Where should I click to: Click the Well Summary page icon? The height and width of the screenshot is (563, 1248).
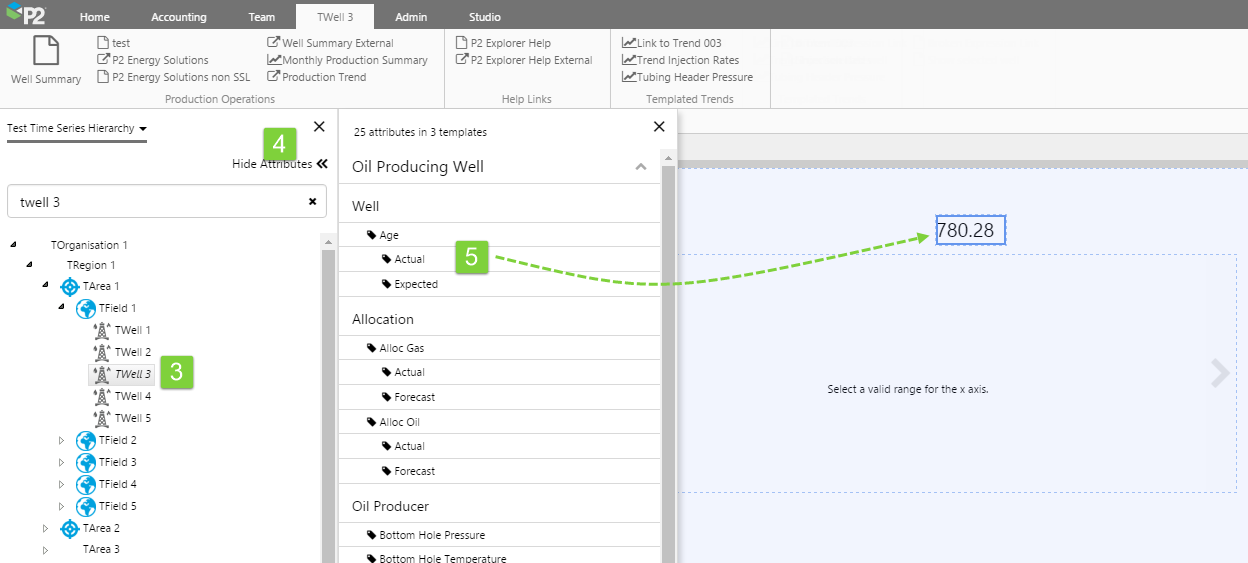pyautogui.click(x=45, y=51)
